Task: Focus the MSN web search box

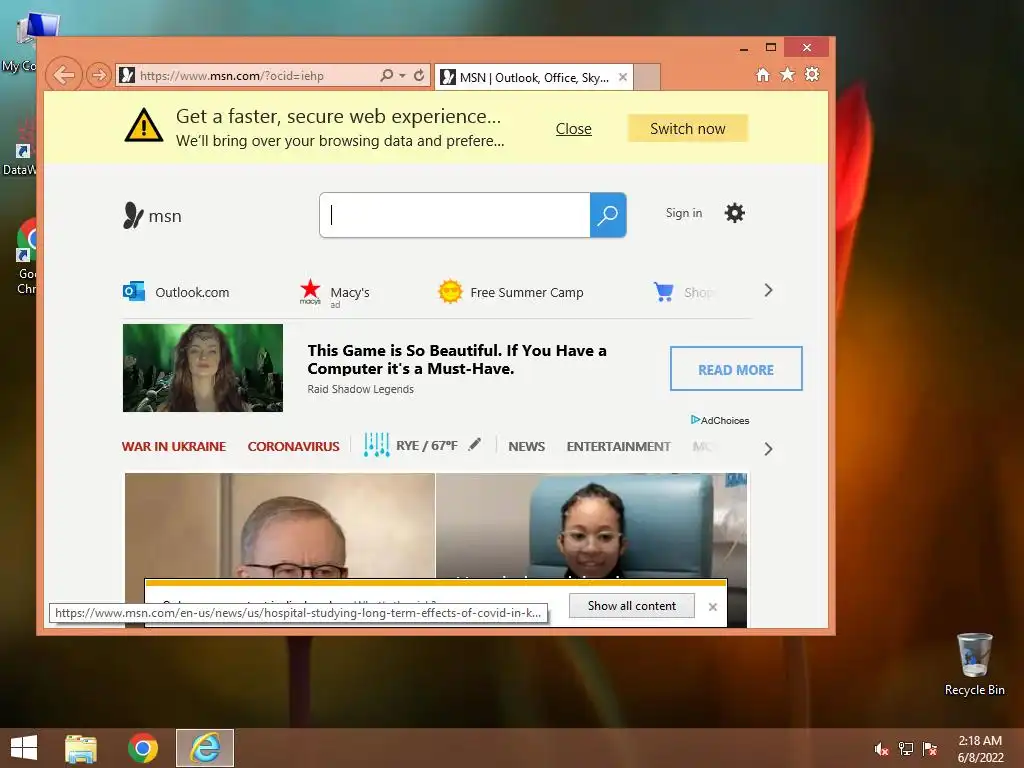Action: (x=455, y=215)
